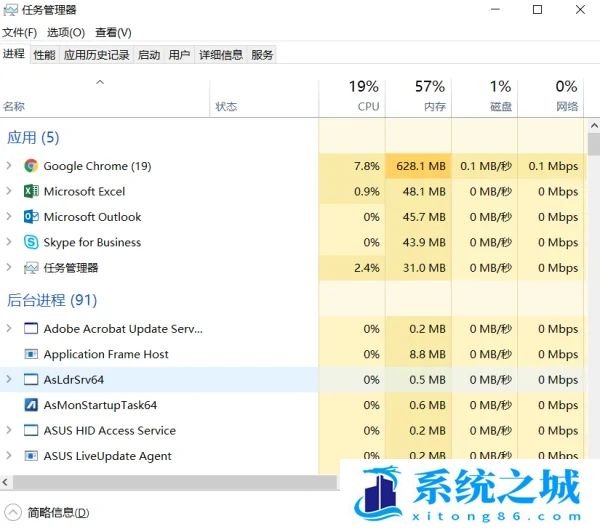Select the 后台进程 (91) group heading
This screenshot has height=529, width=600.
point(52,300)
